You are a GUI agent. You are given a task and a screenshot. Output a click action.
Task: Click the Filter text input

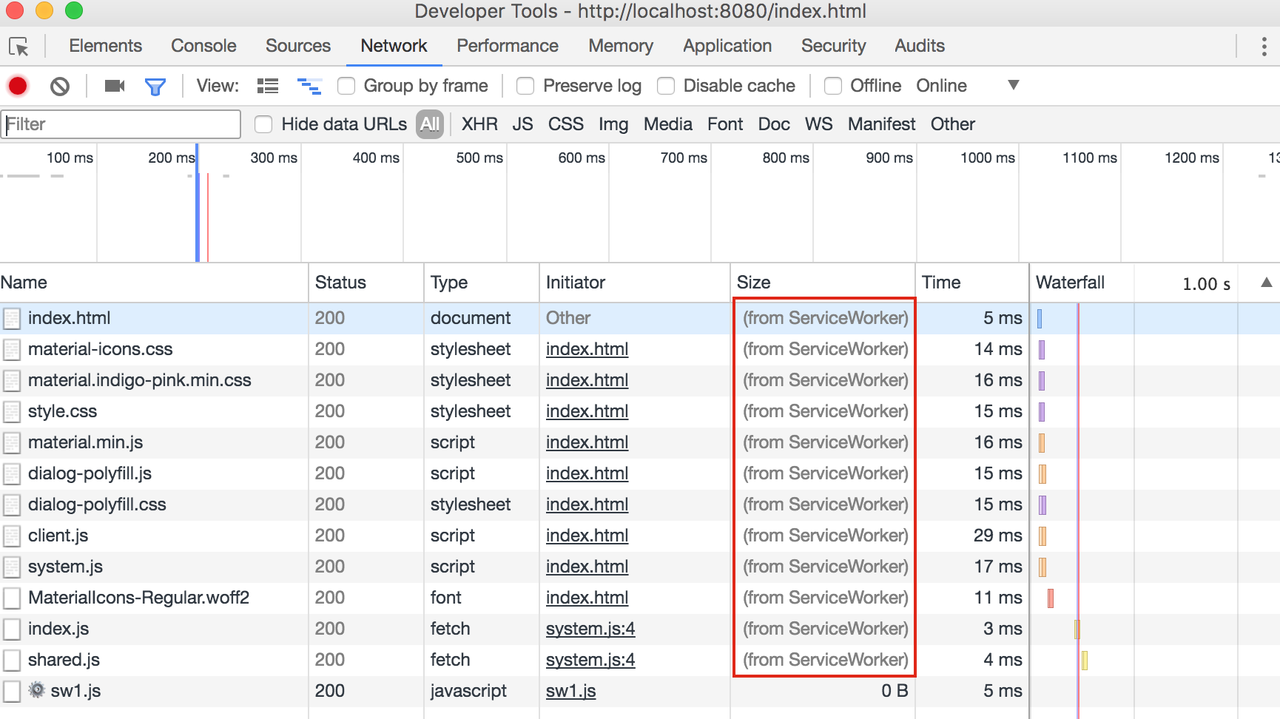click(x=121, y=124)
